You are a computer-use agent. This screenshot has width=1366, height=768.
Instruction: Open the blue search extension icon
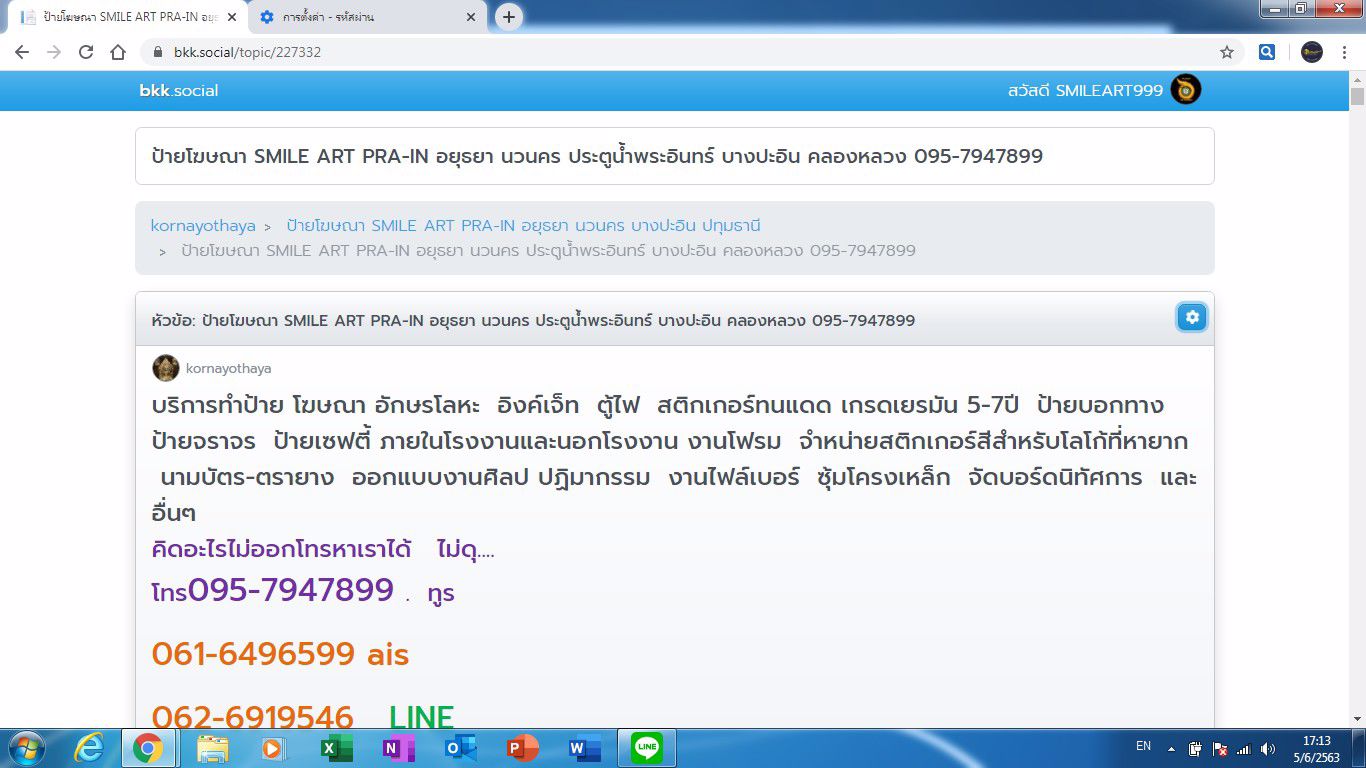click(1267, 52)
